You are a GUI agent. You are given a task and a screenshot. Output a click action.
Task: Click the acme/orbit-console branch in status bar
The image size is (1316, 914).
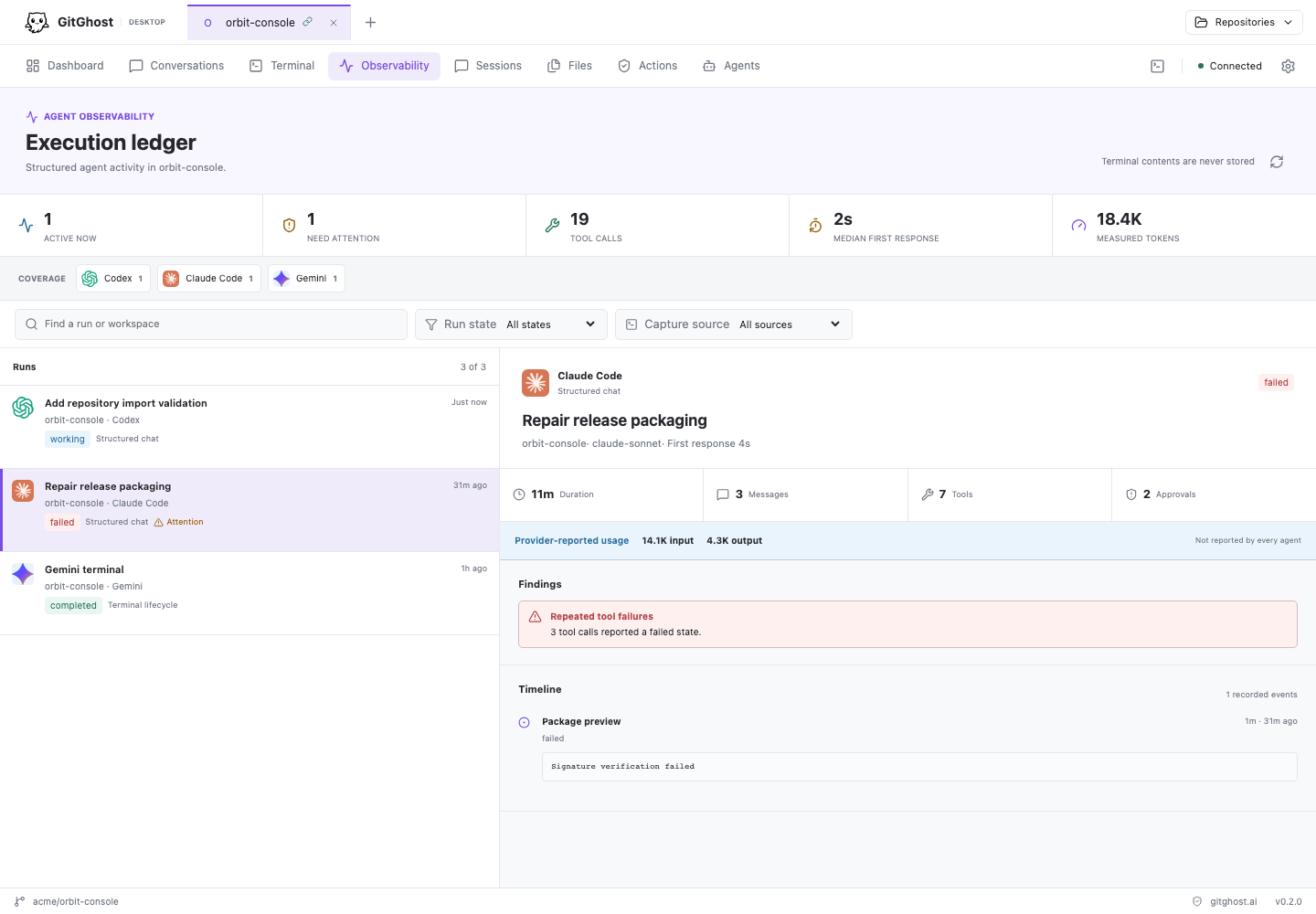[67, 901]
